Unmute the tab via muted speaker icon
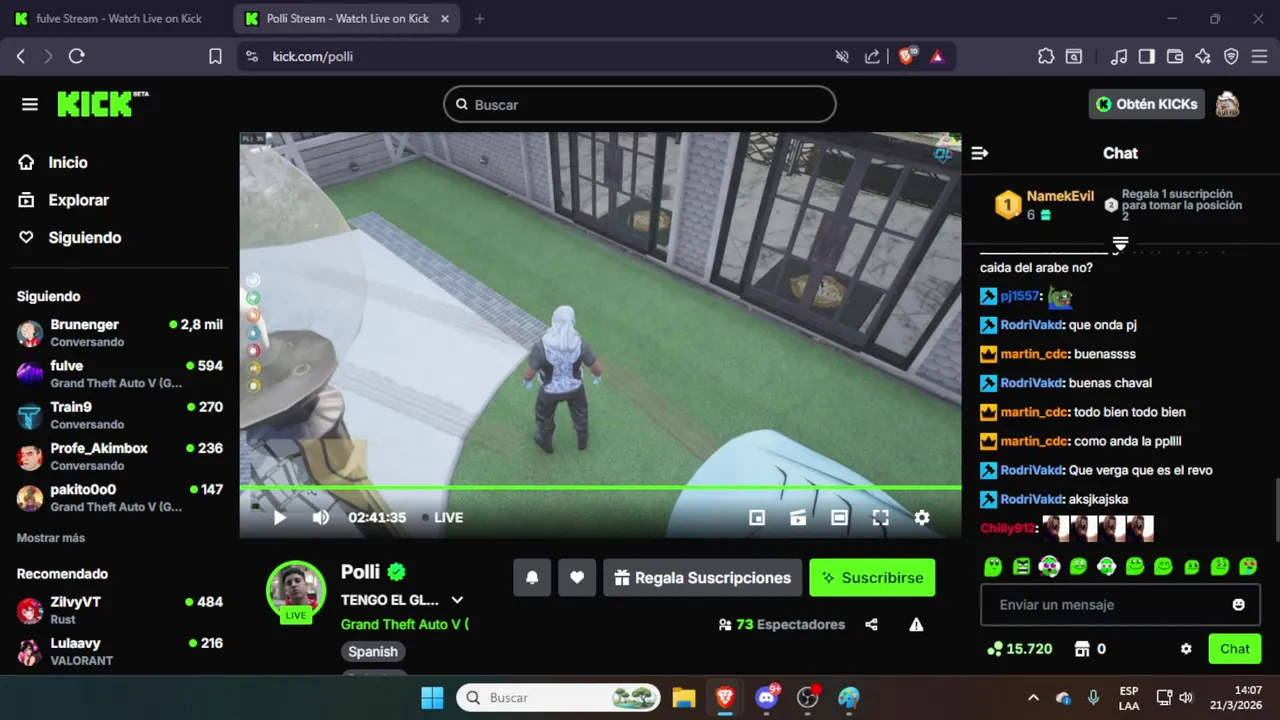This screenshot has height=720, width=1280. (842, 56)
